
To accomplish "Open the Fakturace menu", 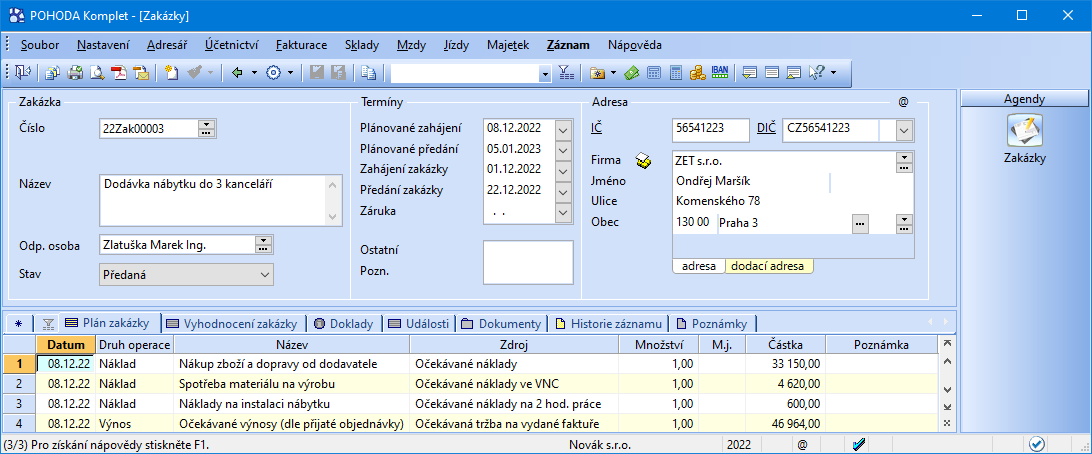I will tap(302, 45).
